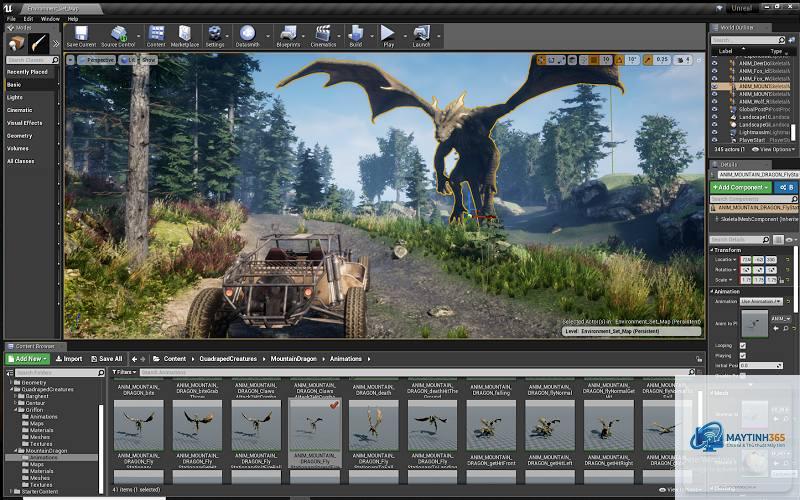
Task: Open scale snap 0.25 dropdown
Action: 662,60
